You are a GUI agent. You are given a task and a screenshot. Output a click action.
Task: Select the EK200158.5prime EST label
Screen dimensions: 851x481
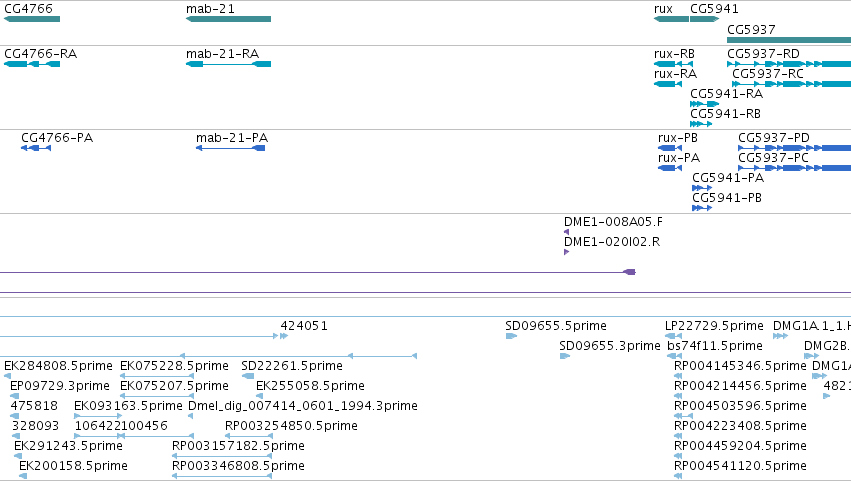coord(73,466)
